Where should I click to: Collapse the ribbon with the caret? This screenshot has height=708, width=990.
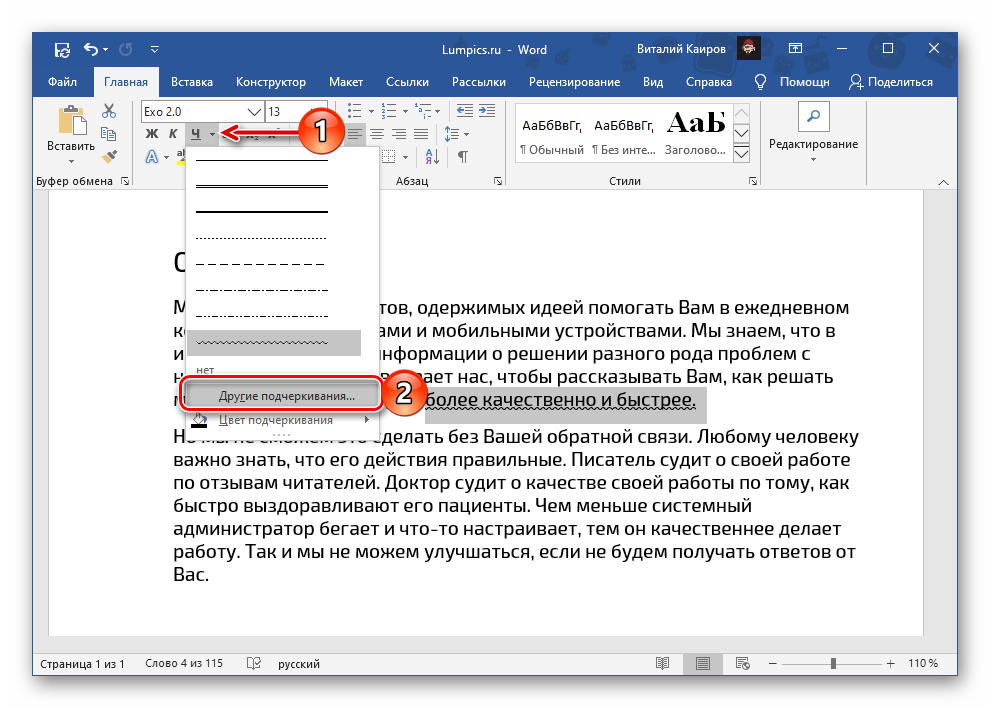tap(943, 183)
